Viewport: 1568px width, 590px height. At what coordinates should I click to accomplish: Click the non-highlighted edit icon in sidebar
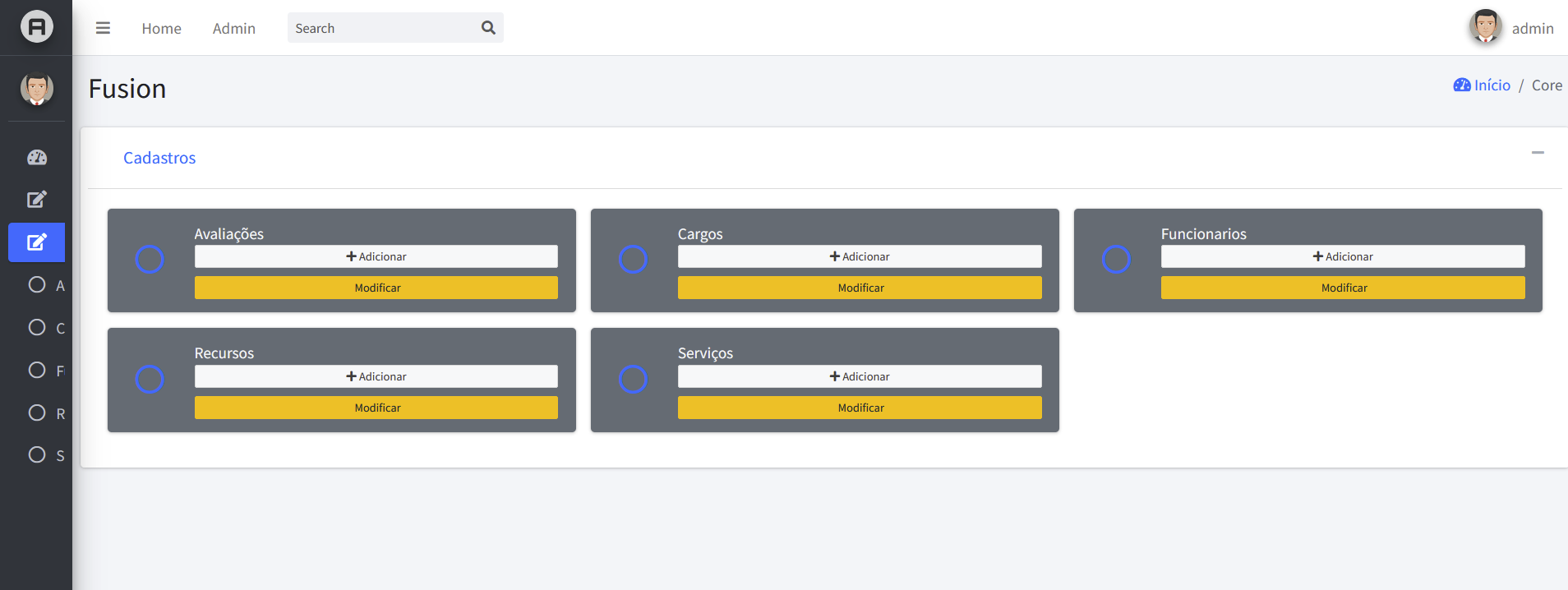pos(37,200)
